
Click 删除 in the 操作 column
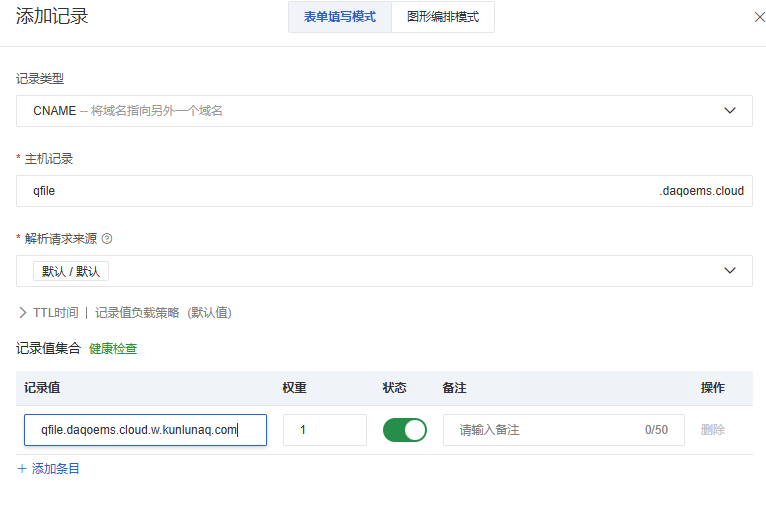(x=712, y=430)
